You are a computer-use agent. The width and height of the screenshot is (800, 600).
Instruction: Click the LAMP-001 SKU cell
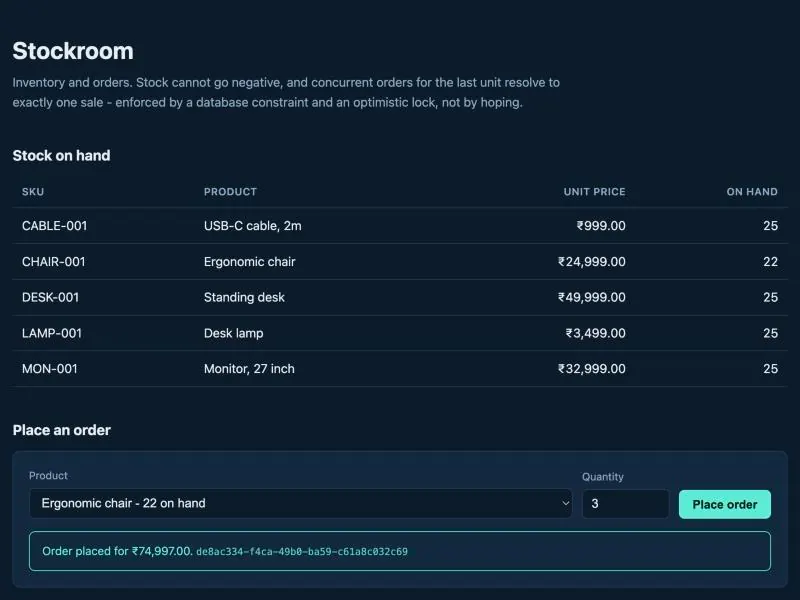[52, 333]
